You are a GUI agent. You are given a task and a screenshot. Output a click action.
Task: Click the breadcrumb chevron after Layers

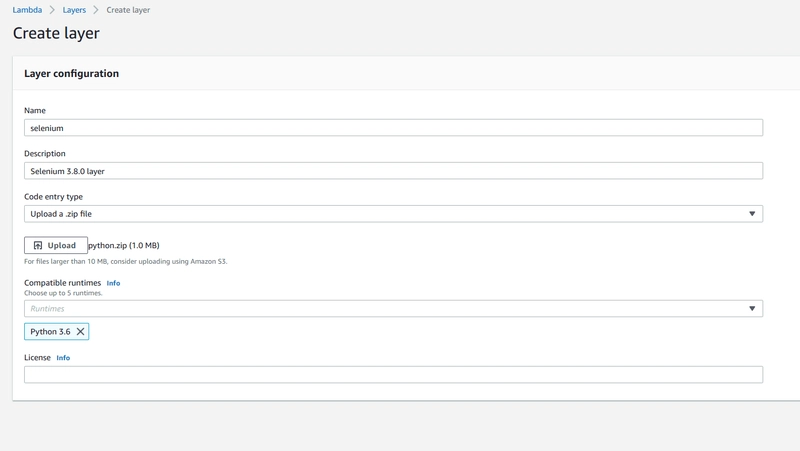(96, 10)
